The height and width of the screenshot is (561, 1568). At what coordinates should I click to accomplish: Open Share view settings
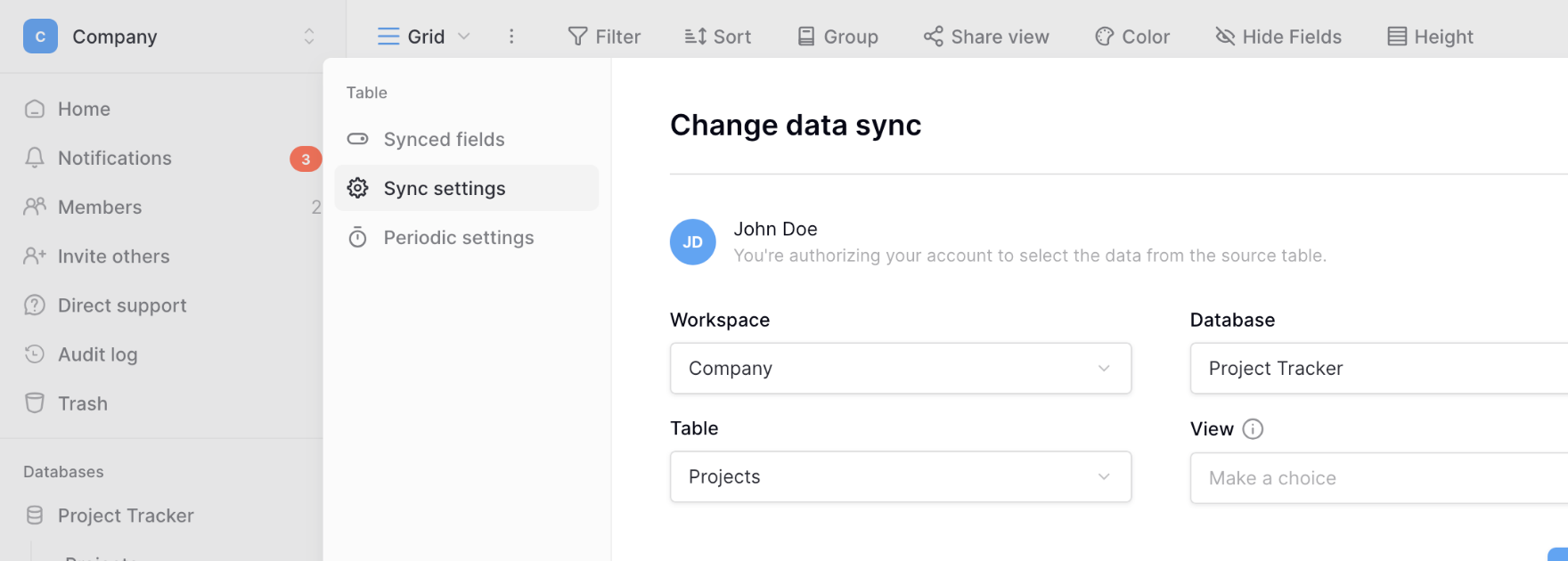point(986,37)
